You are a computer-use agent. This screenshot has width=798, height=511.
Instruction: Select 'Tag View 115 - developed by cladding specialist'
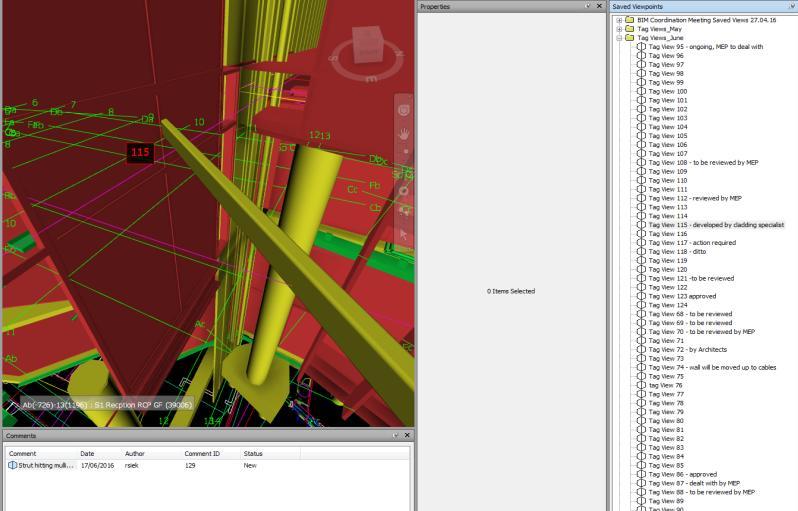tap(716, 225)
